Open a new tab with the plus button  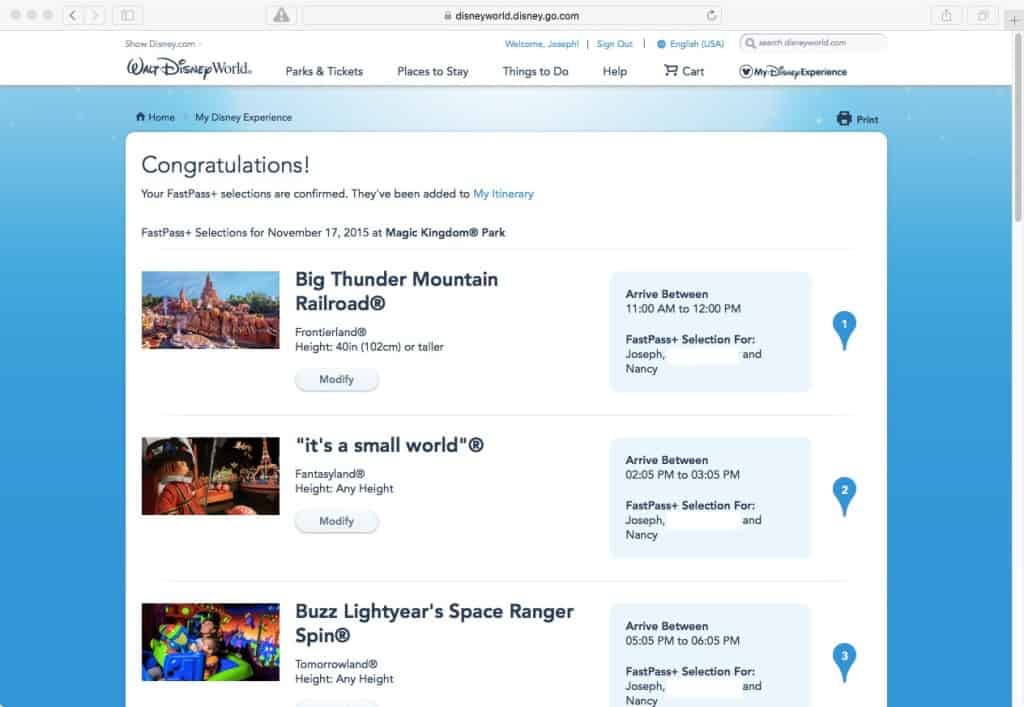(1014, 20)
